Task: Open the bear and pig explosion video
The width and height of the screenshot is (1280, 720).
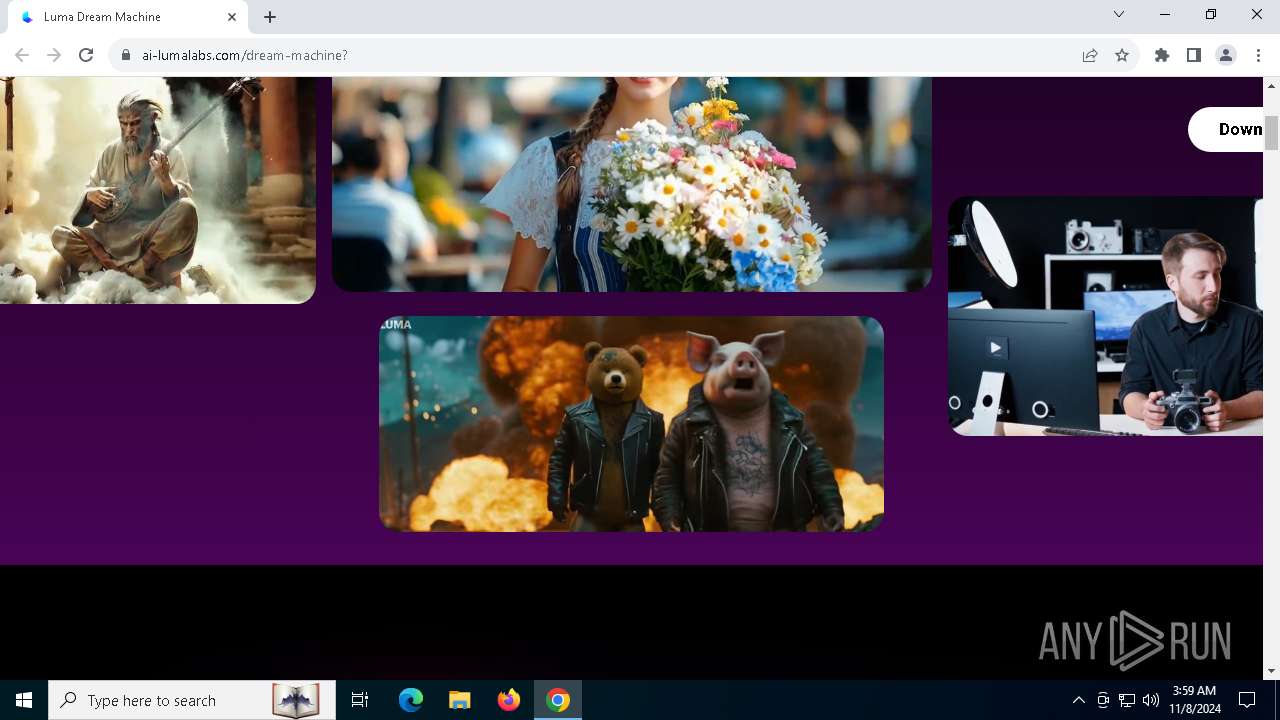Action: (631, 424)
